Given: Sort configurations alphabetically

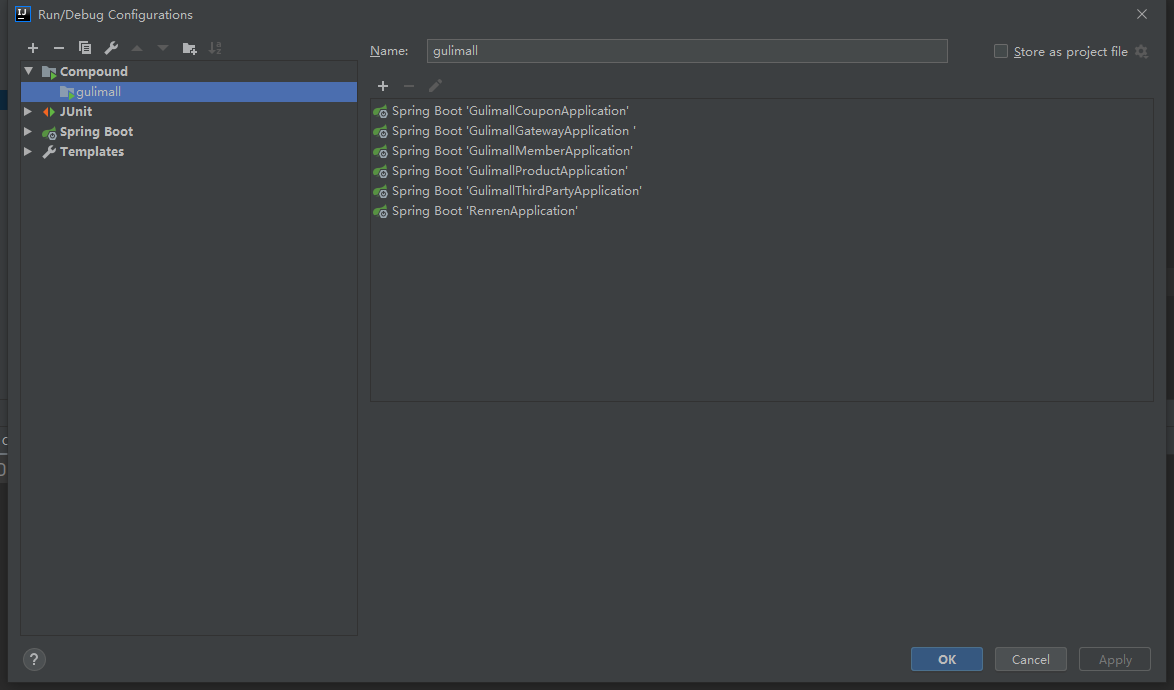Looking at the screenshot, I should [215, 48].
